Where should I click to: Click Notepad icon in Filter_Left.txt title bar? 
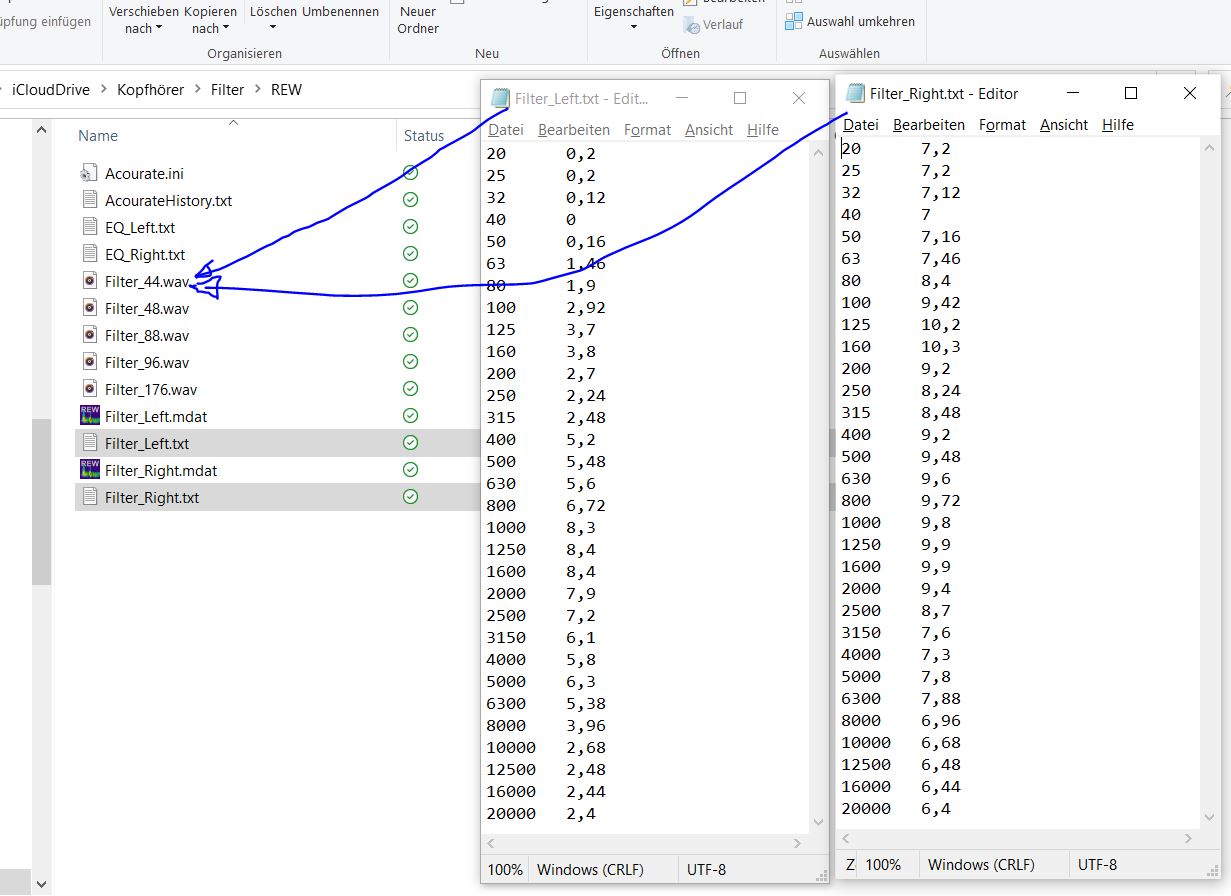pos(498,98)
